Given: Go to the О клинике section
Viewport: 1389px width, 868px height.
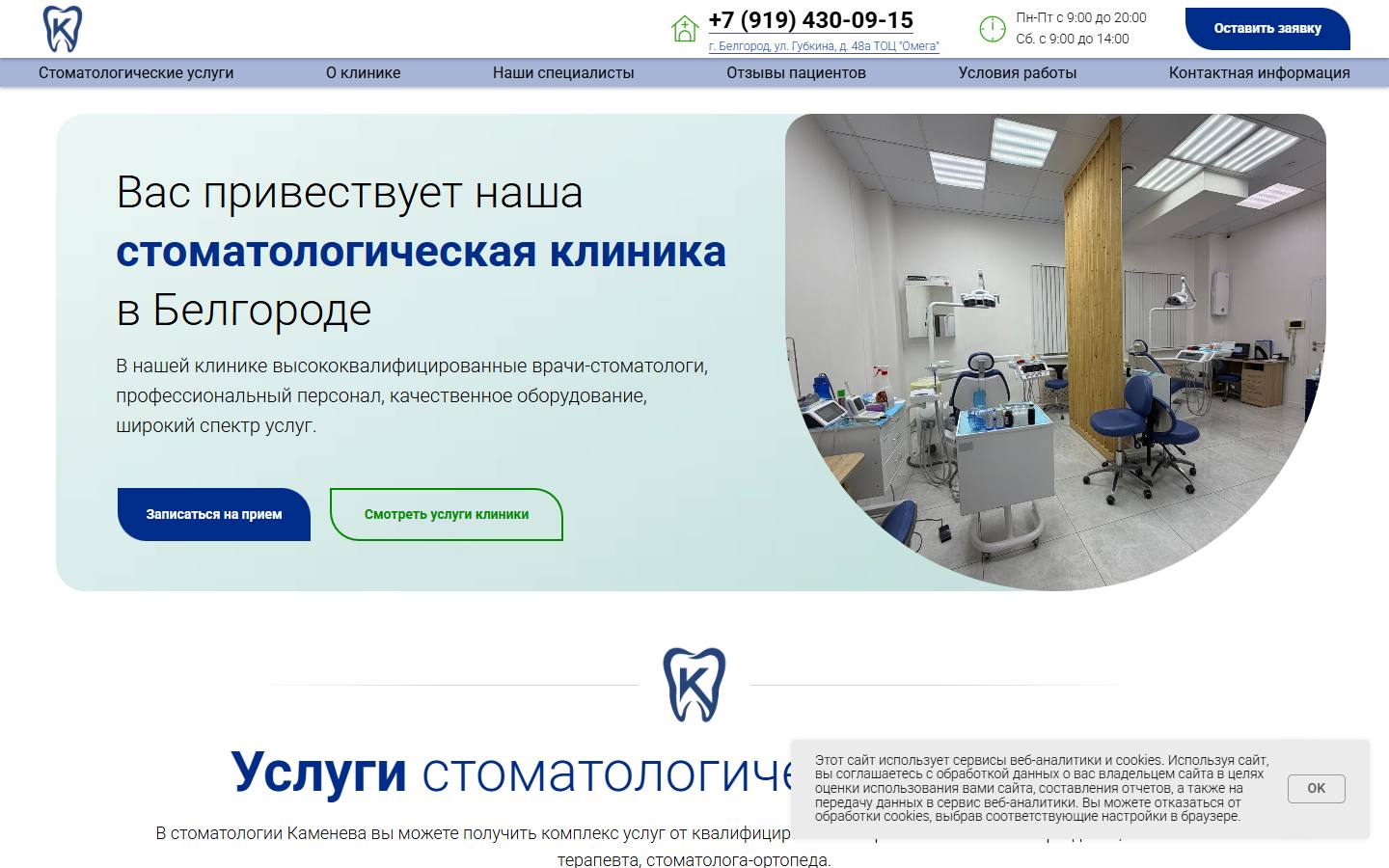Looking at the screenshot, I should [363, 72].
